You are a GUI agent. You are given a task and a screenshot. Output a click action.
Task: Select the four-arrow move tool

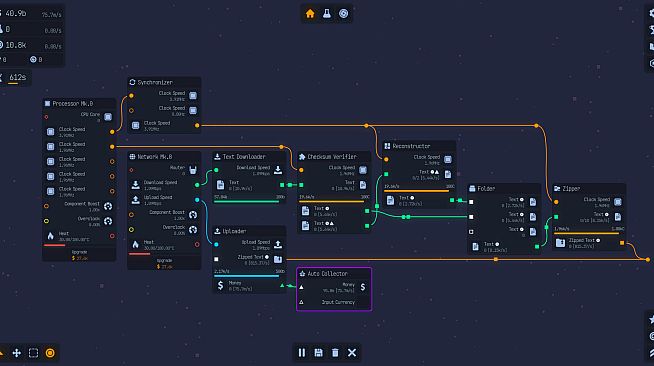17,353
